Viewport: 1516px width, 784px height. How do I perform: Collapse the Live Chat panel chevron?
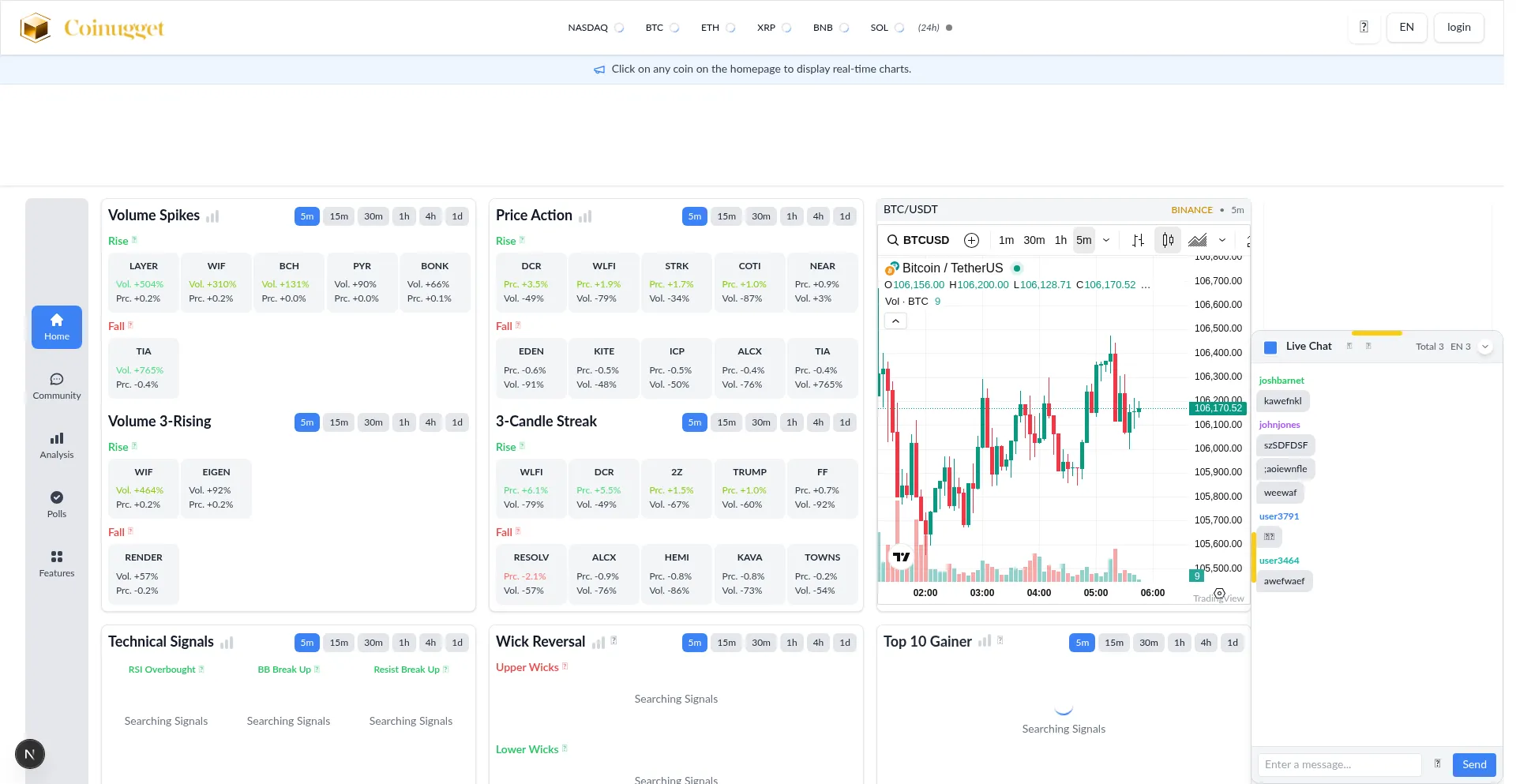[1485, 347]
